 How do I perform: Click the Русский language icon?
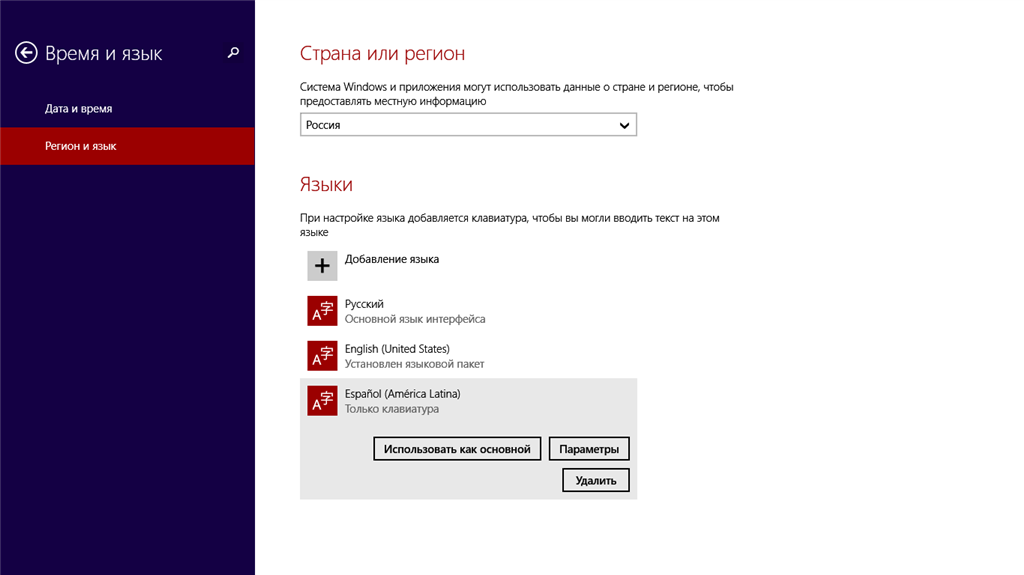pos(322,311)
